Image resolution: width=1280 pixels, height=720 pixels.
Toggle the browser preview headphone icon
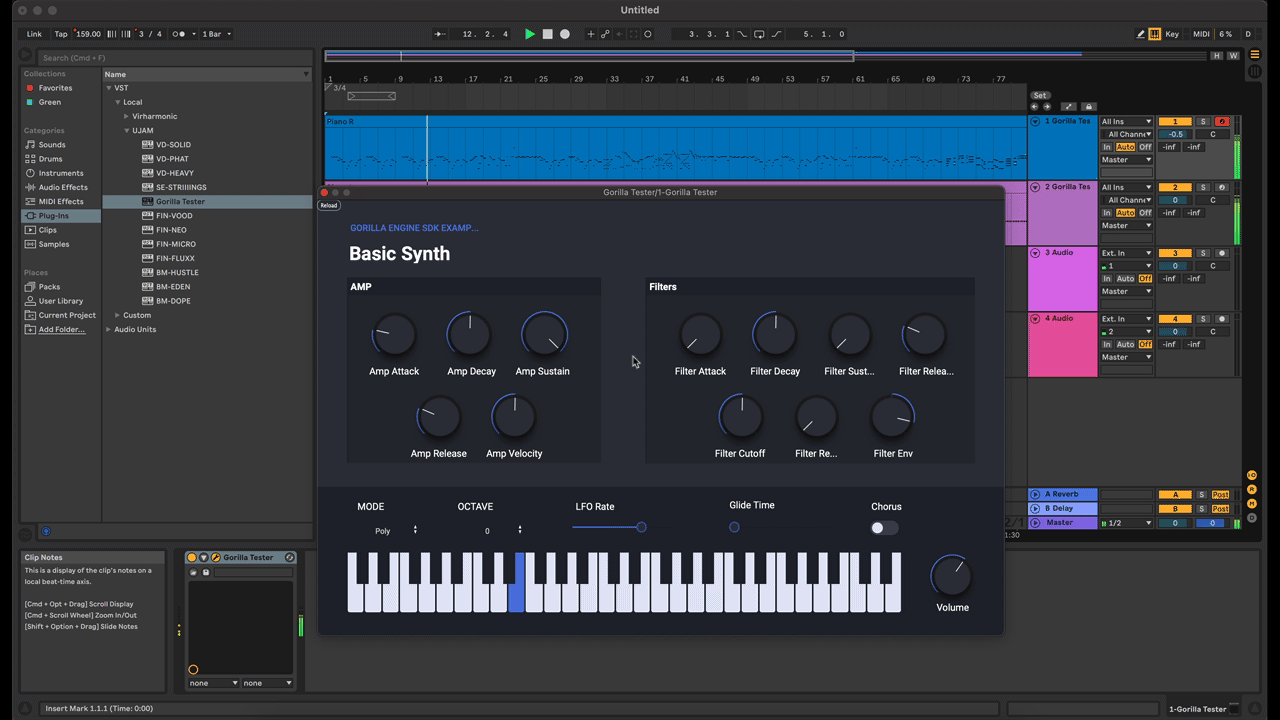coord(45,531)
